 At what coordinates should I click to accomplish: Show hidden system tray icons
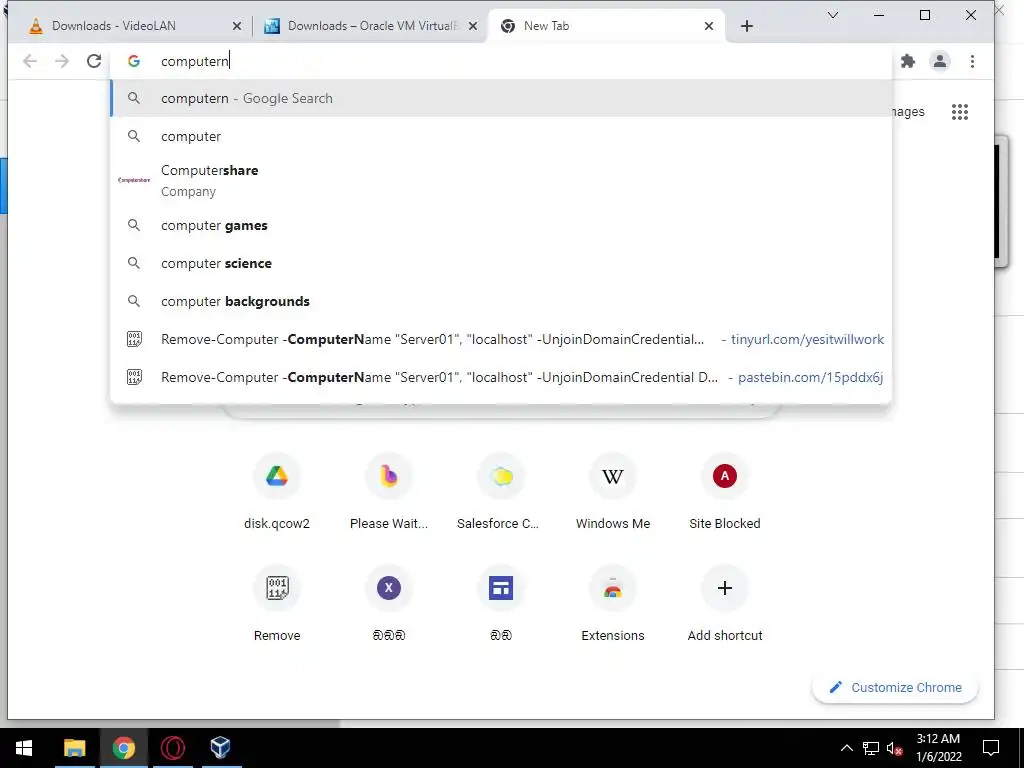coord(846,748)
